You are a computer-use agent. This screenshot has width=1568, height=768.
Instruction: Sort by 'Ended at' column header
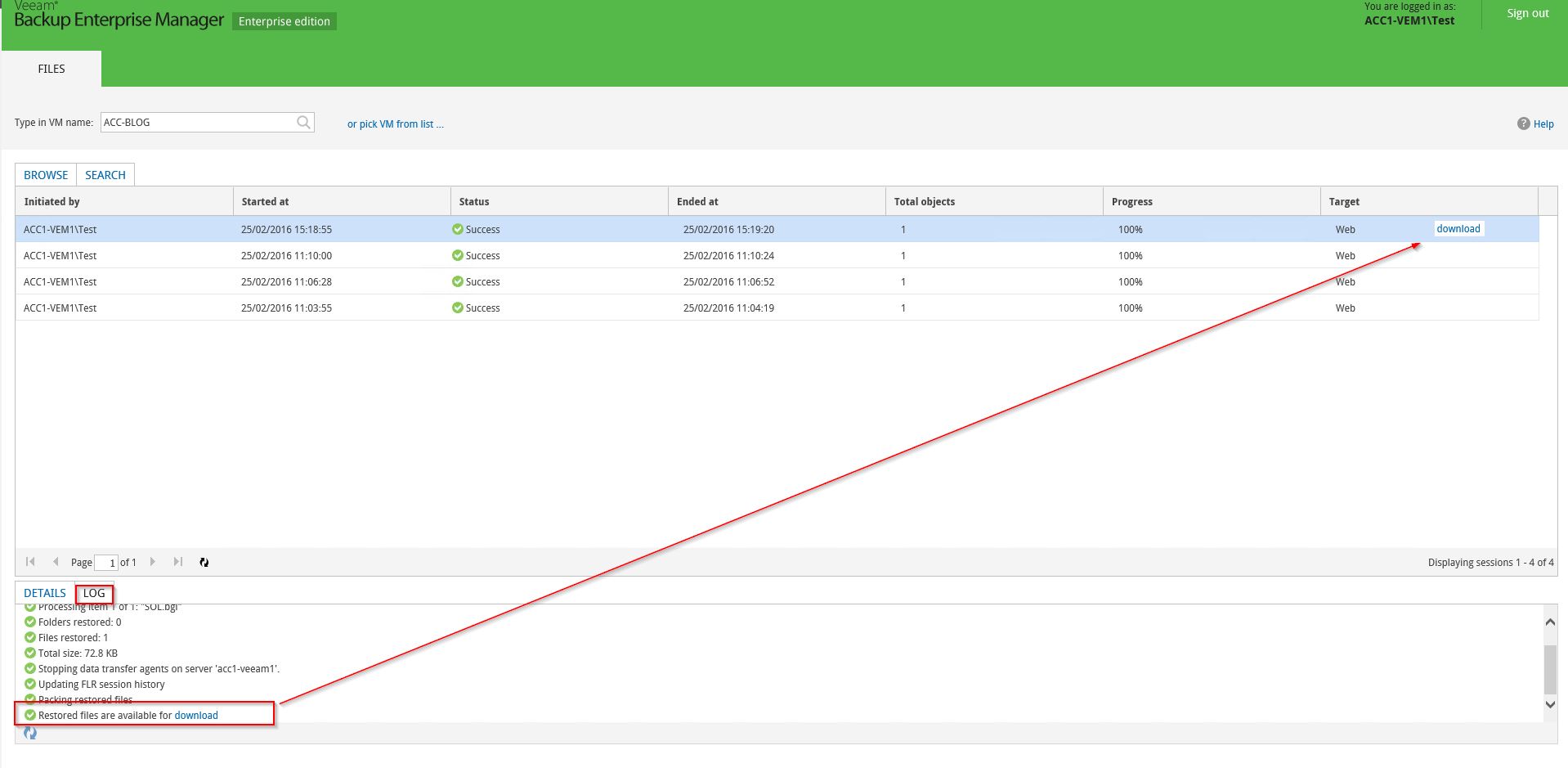(777, 201)
